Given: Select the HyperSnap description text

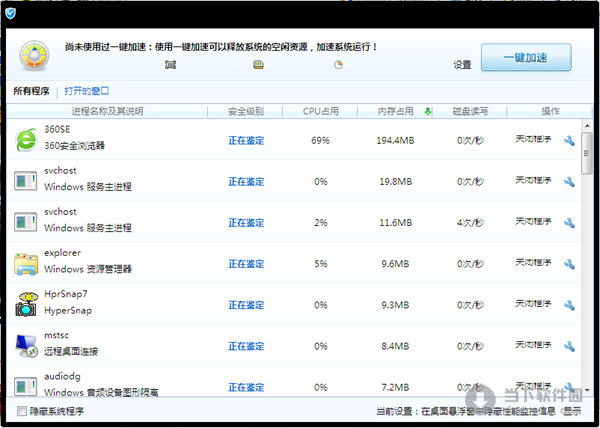Looking at the screenshot, I should 68,310.
